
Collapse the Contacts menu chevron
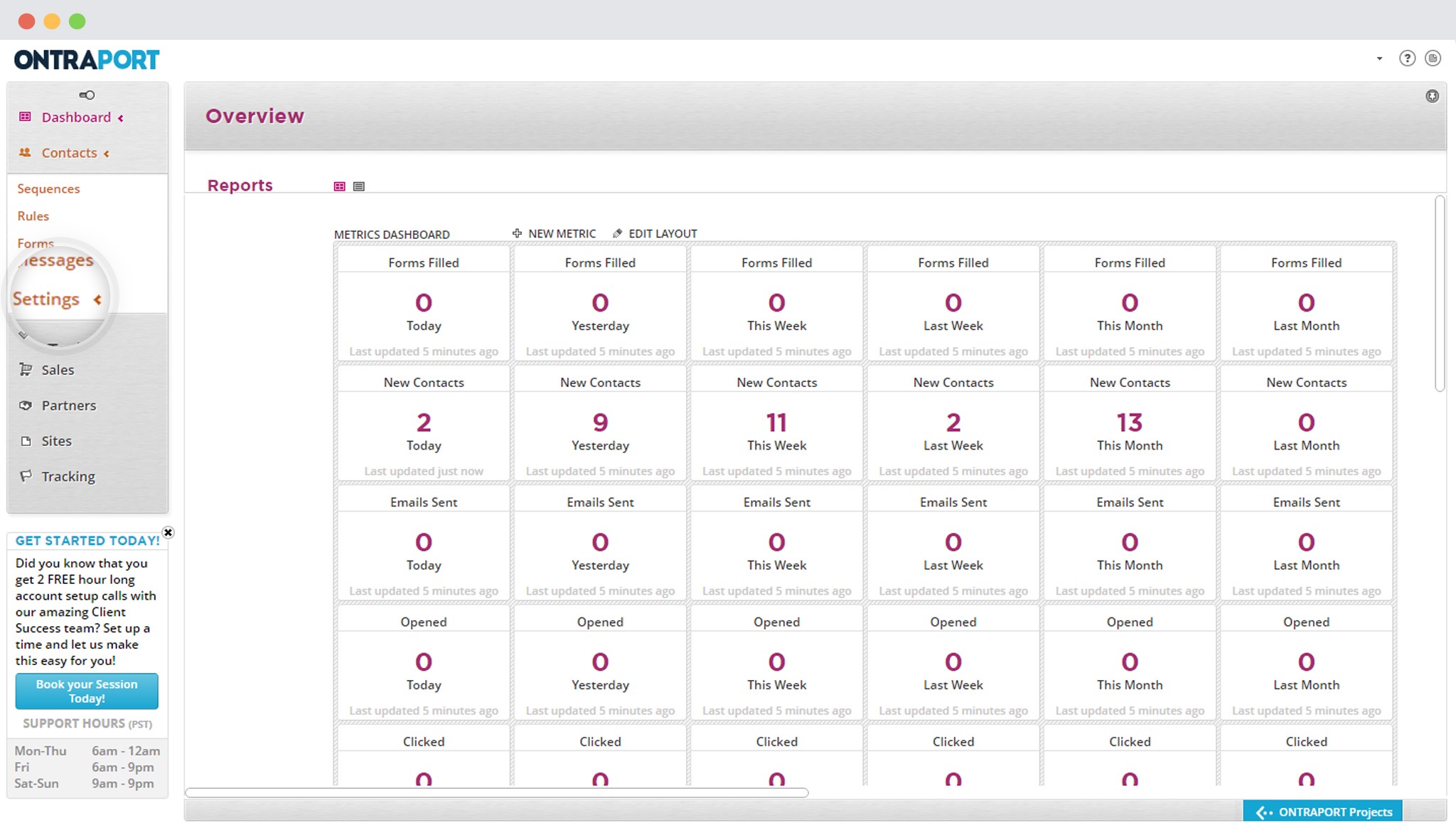point(107,154)
